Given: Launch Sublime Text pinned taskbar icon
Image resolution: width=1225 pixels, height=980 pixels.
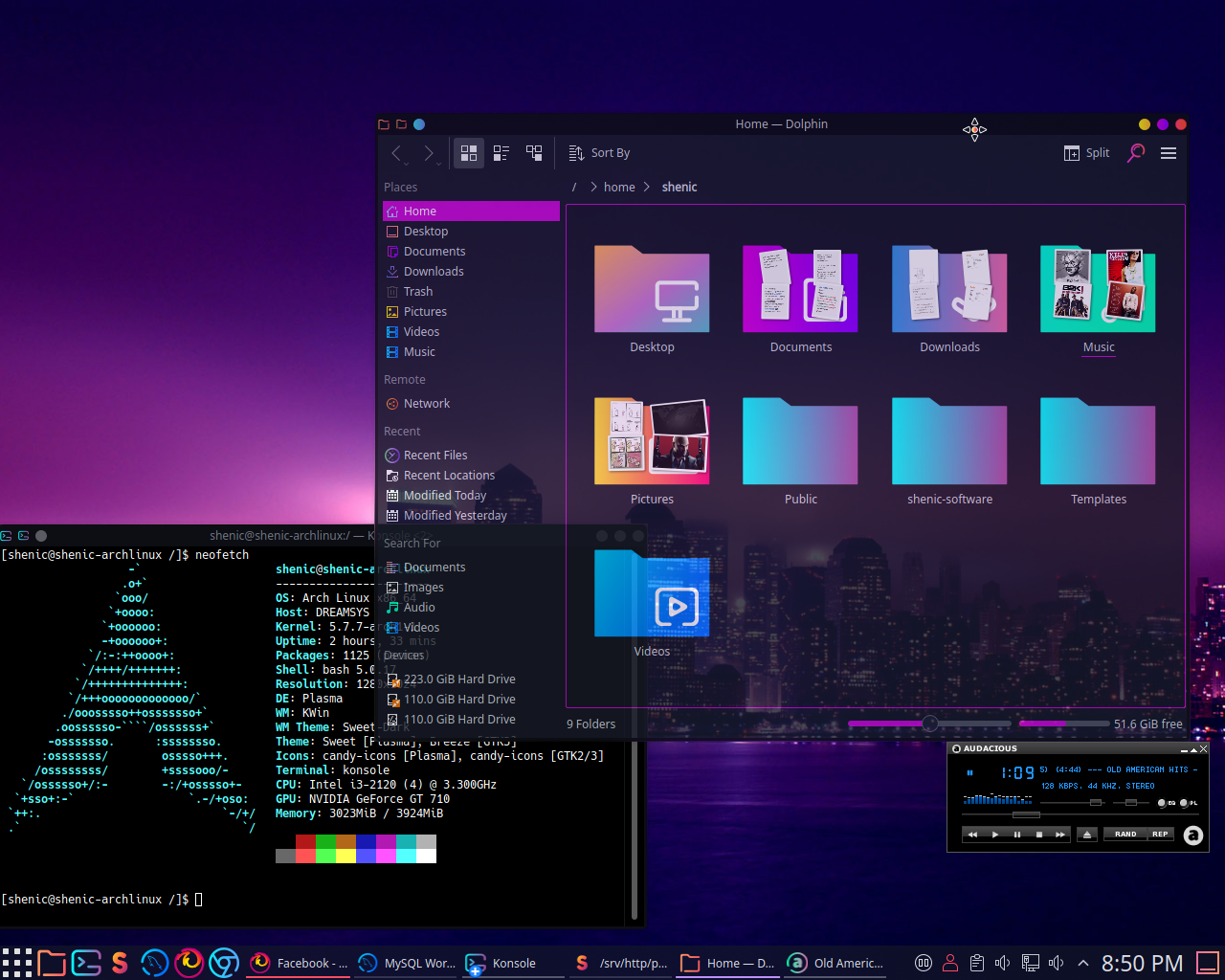Looking at the screenshot, I should pos(120,963).
